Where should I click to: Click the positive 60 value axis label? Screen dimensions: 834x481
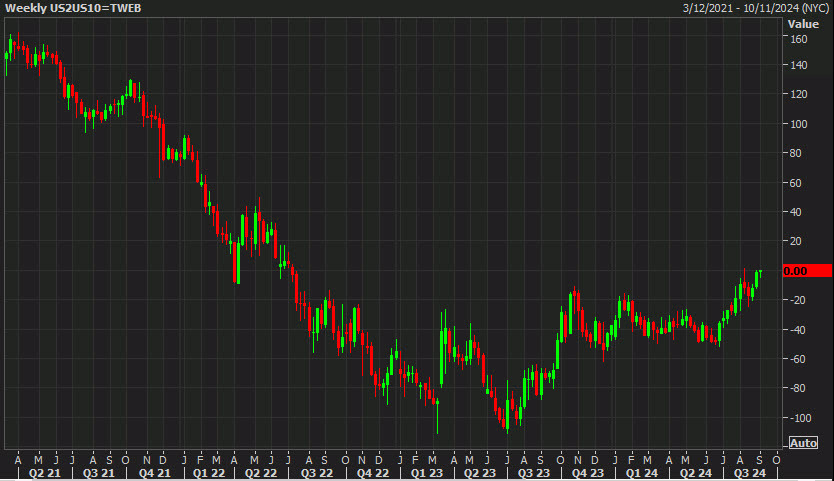coord(796,183)
